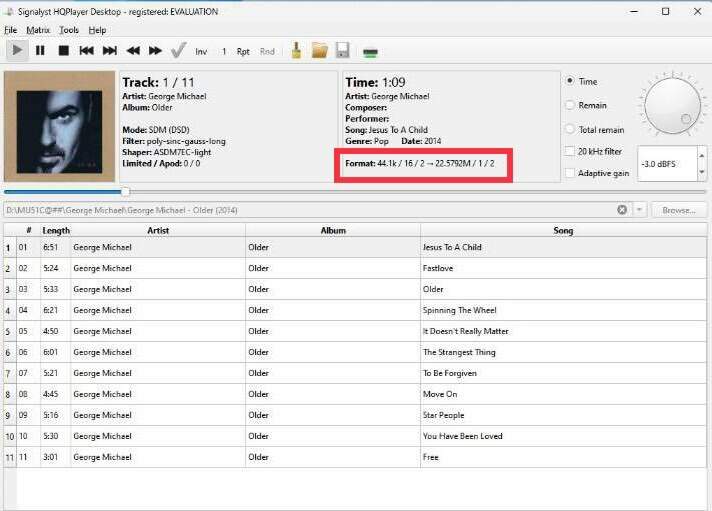Click the # column header
Image resolution: width=712 pixels, height=511 pixels.
tap(29, 230)
